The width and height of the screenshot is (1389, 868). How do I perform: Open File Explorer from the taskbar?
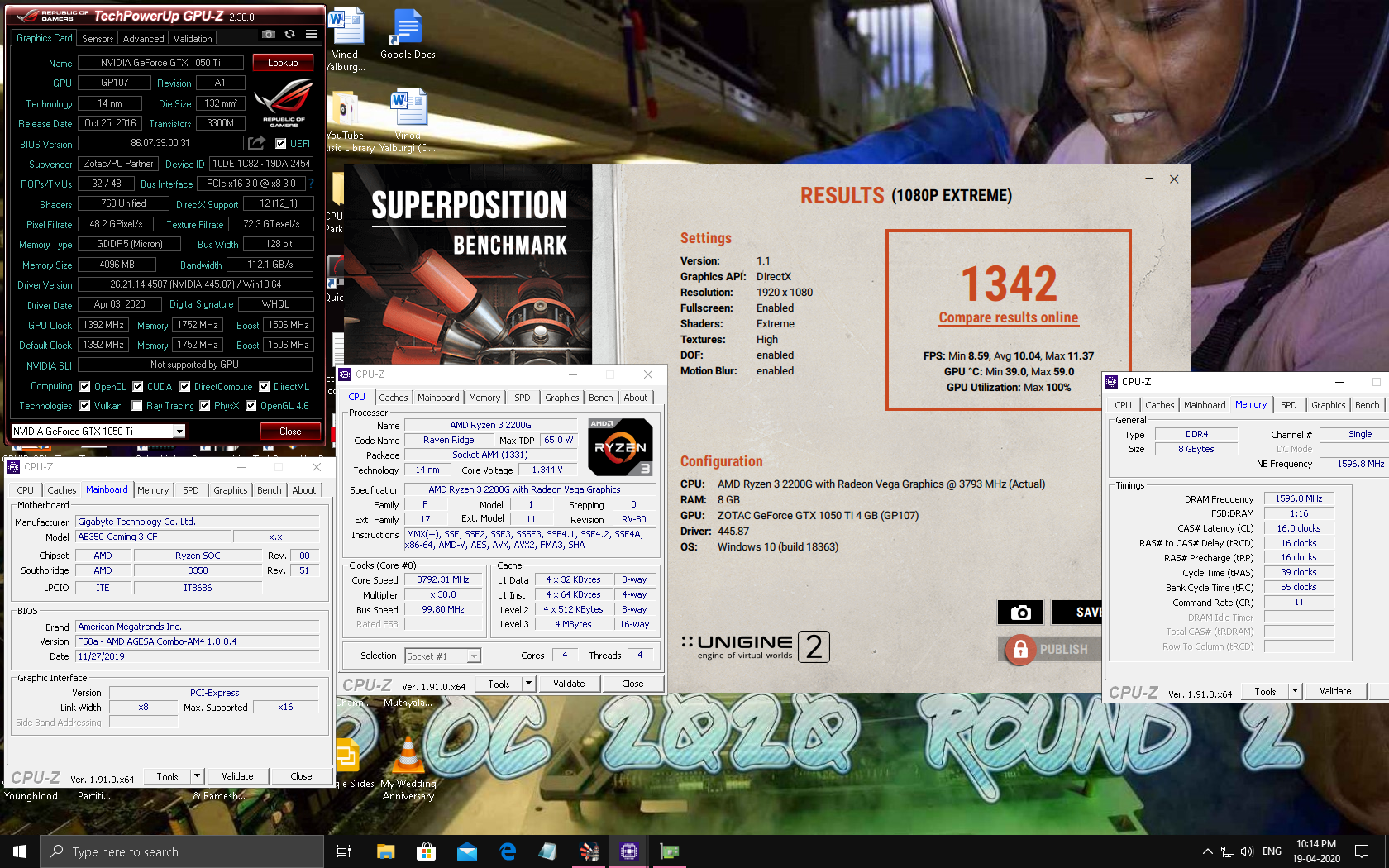pos(385,851)
